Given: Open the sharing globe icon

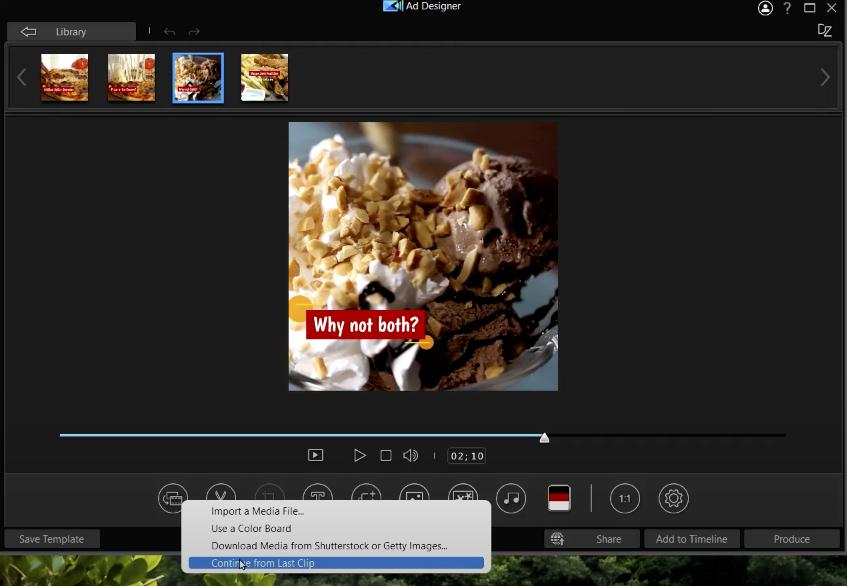Looking at the screenshot, I should (557, 538).
